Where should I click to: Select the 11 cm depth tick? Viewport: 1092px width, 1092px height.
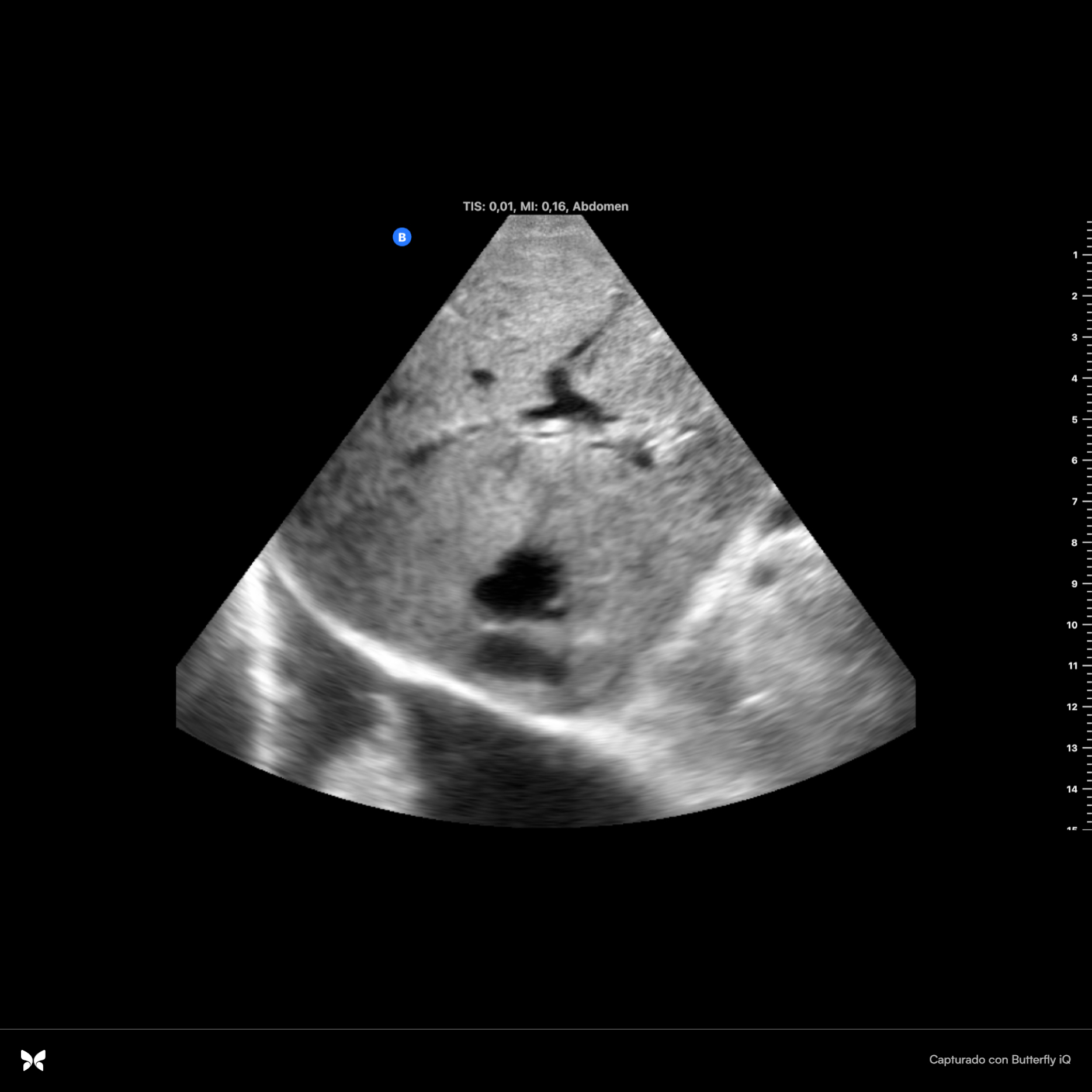(x=1073, y=665)
